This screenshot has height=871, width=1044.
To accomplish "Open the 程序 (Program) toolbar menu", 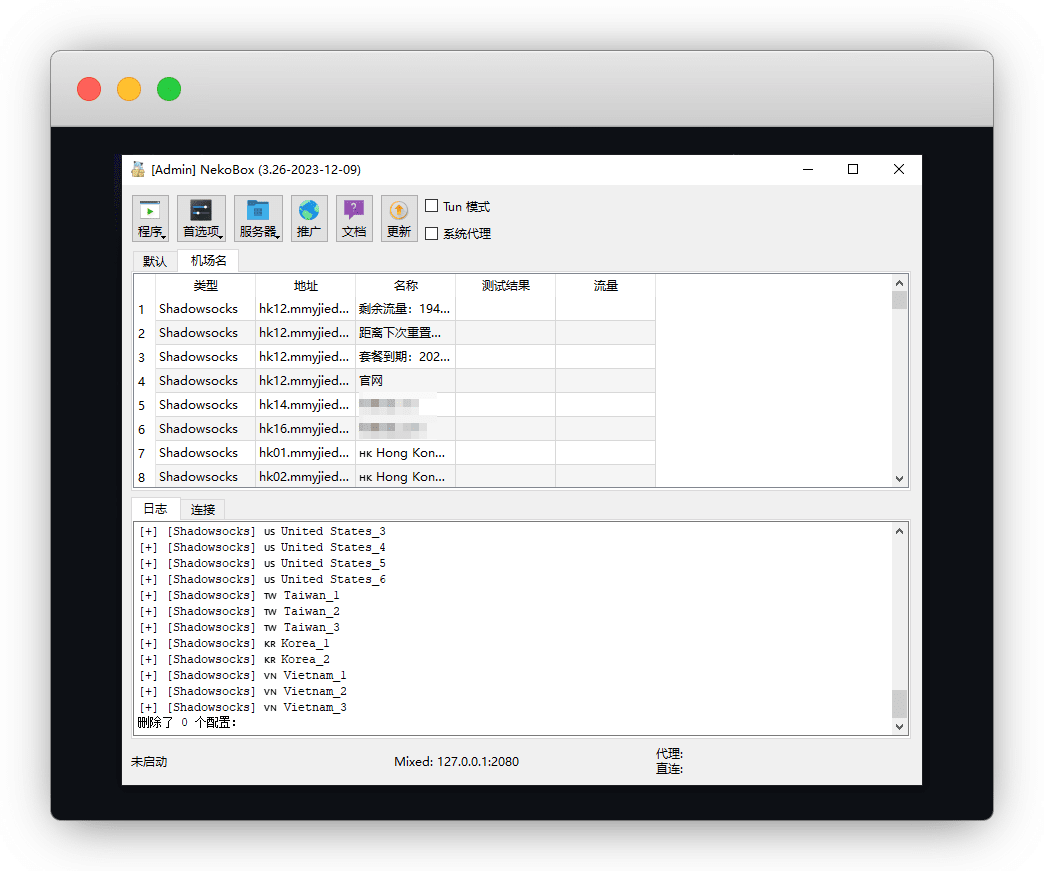I will coord(151,219).
